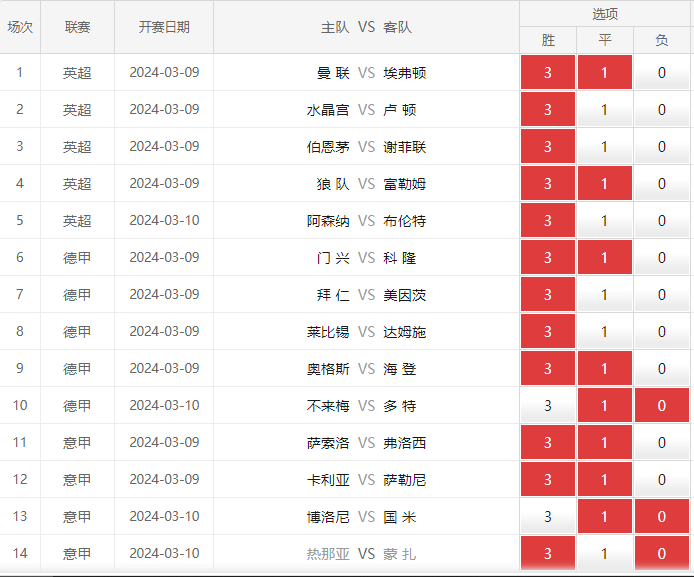
Task: Select loss option 0 for 奥格斯 vs 海登
Action: 662,368
